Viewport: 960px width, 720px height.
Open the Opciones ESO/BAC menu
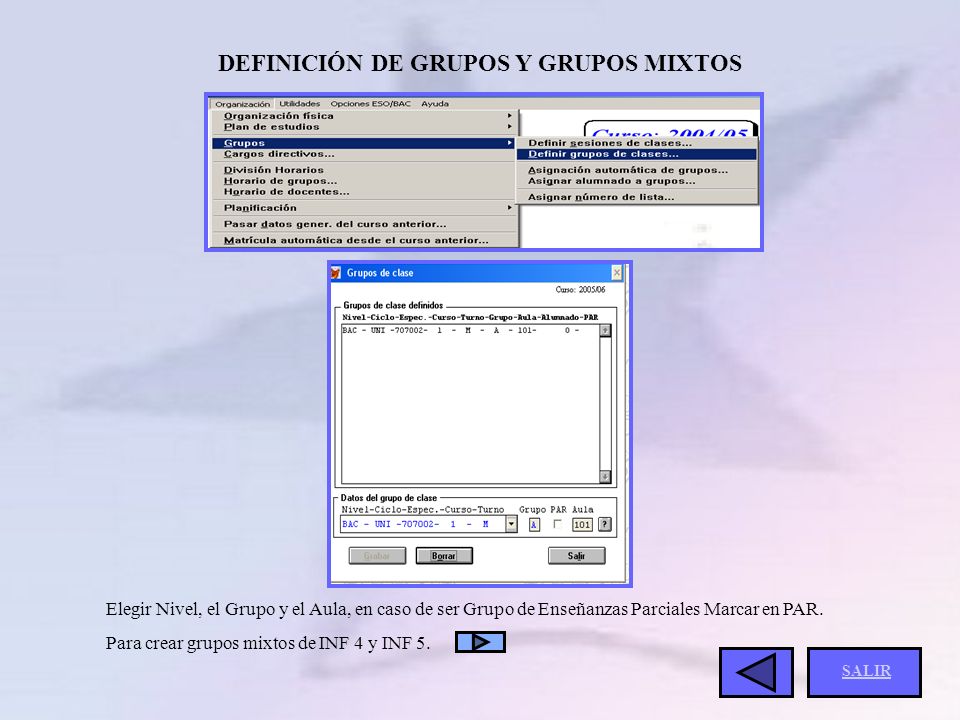point(370,104)
